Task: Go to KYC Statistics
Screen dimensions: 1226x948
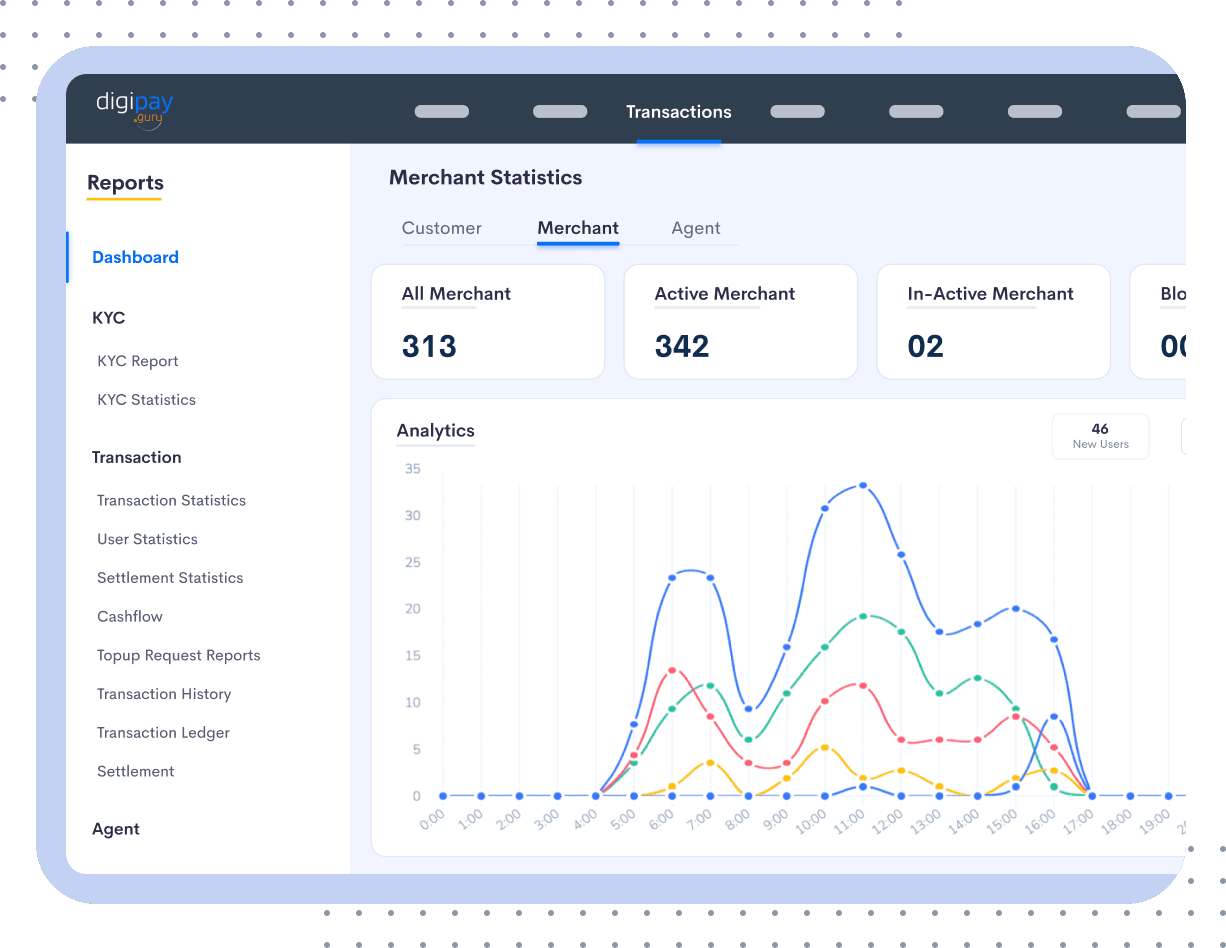Action: coord(146,400)
